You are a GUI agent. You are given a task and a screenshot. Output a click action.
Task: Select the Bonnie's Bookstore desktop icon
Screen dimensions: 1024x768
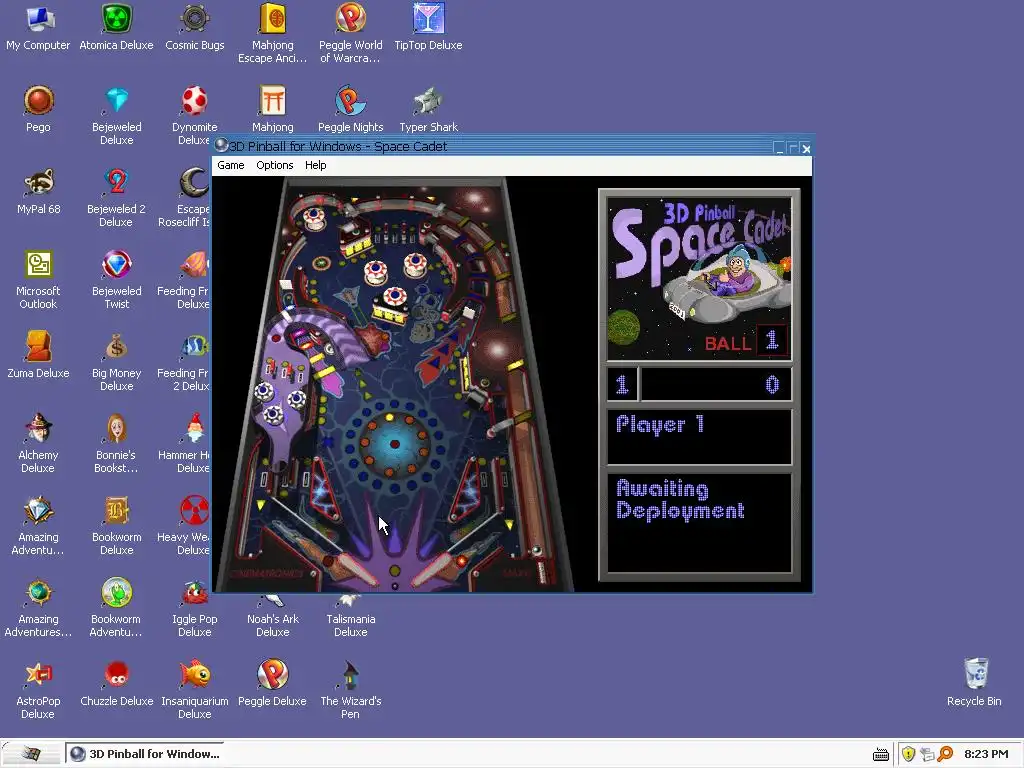116,444
